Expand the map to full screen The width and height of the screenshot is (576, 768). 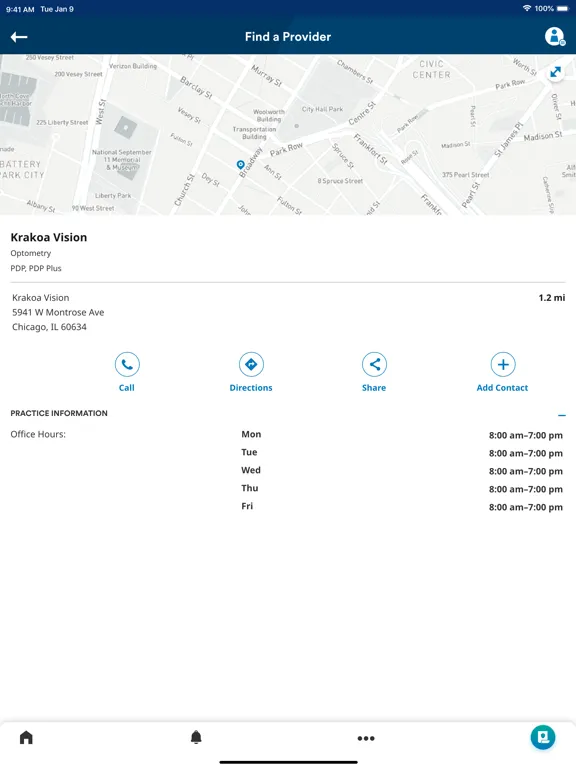555,72
